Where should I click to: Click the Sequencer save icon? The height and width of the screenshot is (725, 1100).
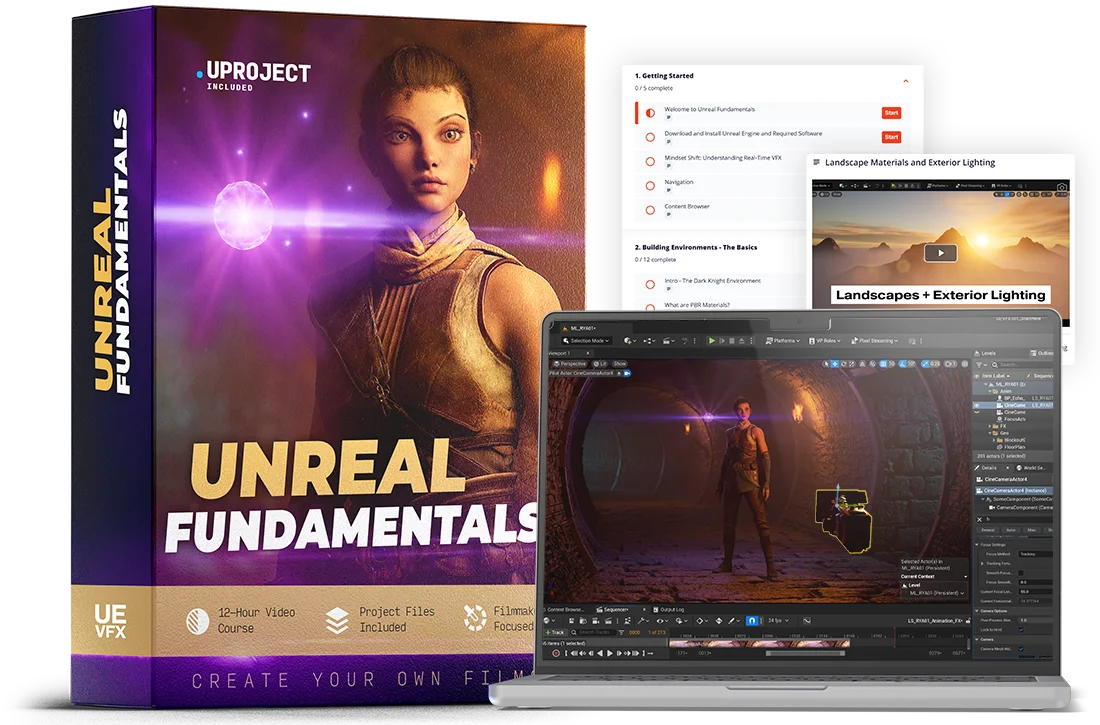coord(572,620)
